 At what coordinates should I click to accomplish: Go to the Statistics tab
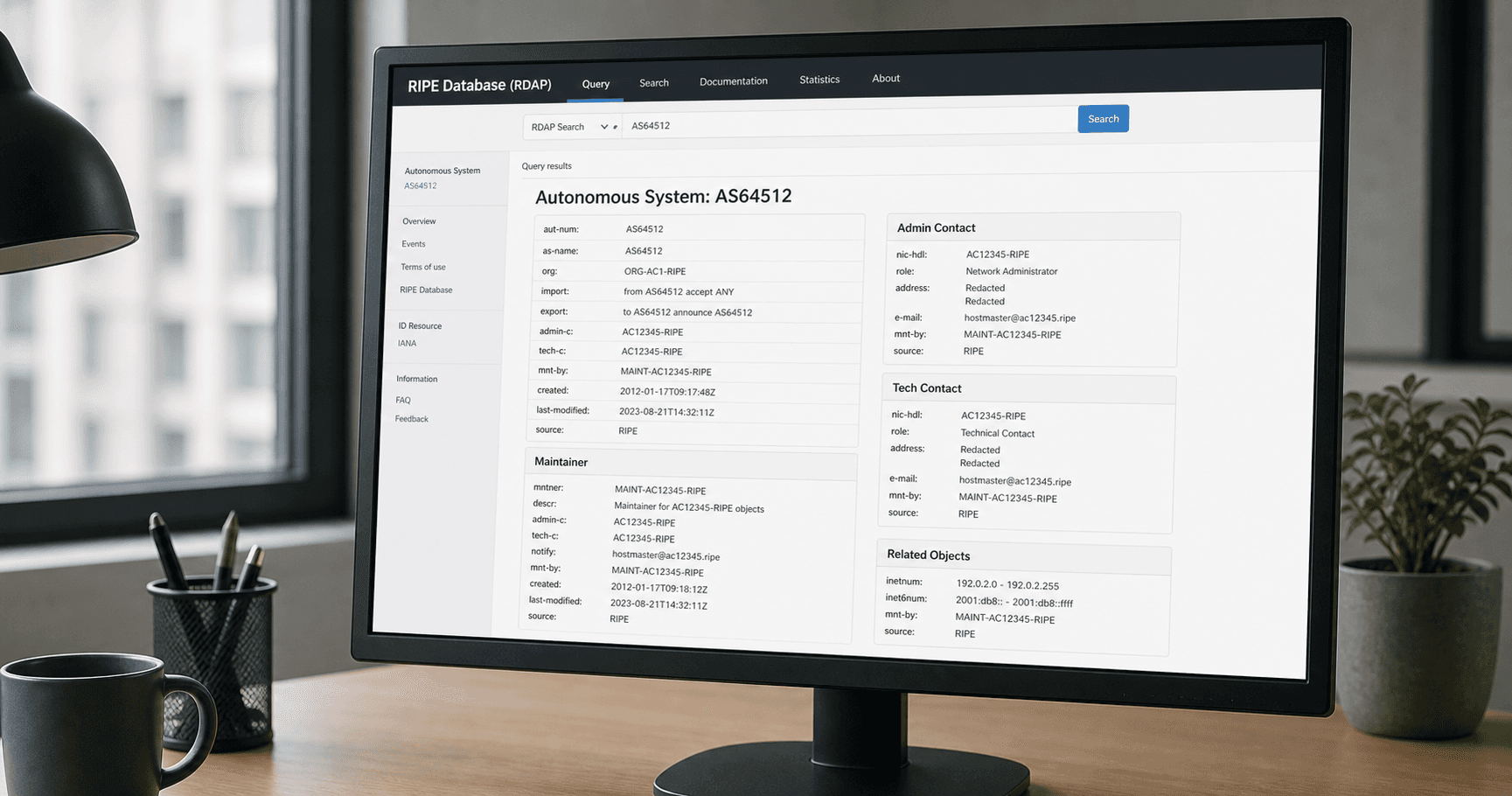pos(819,80)
